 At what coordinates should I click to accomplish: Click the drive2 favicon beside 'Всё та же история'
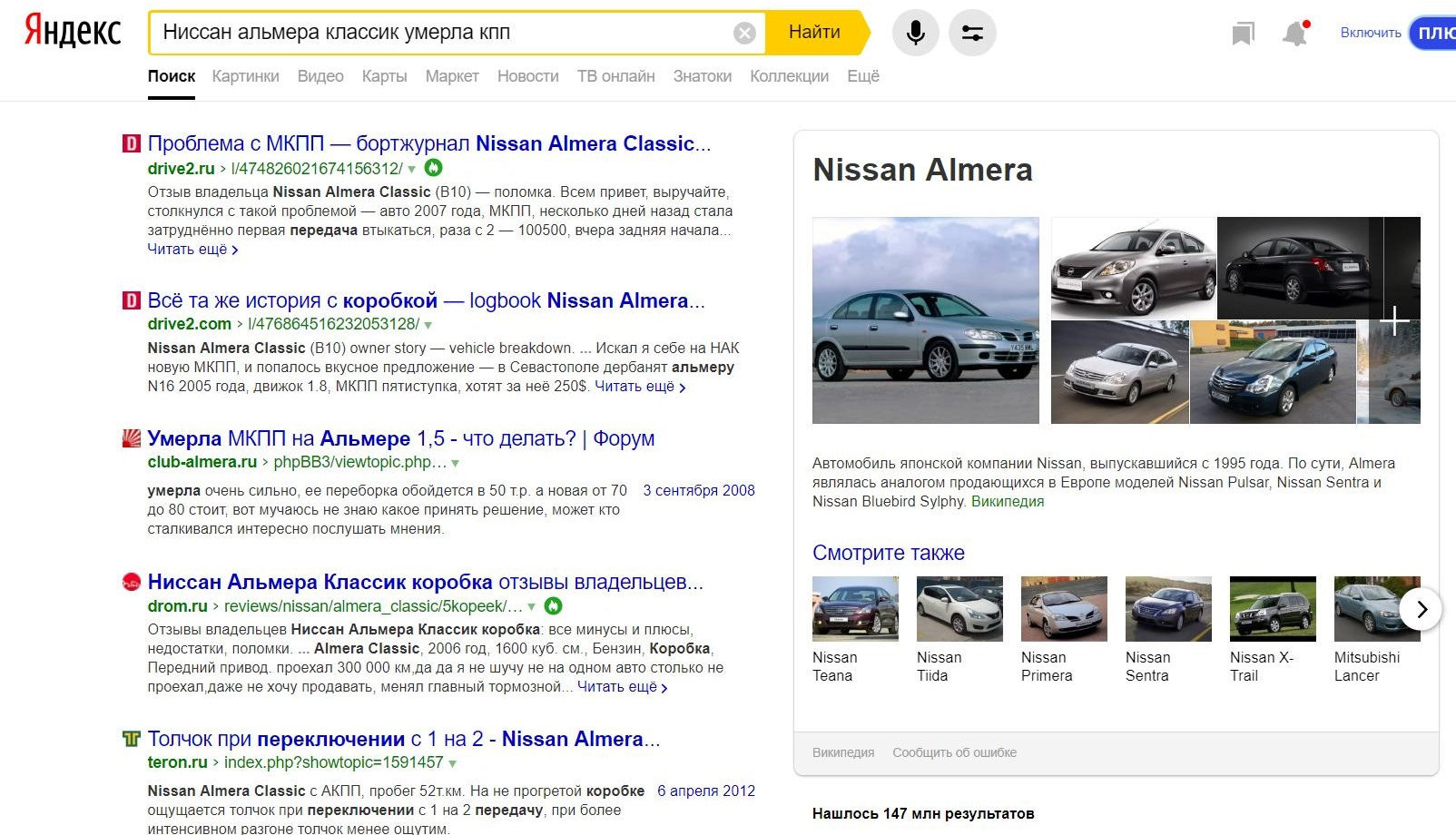click(x=132, y=300)
